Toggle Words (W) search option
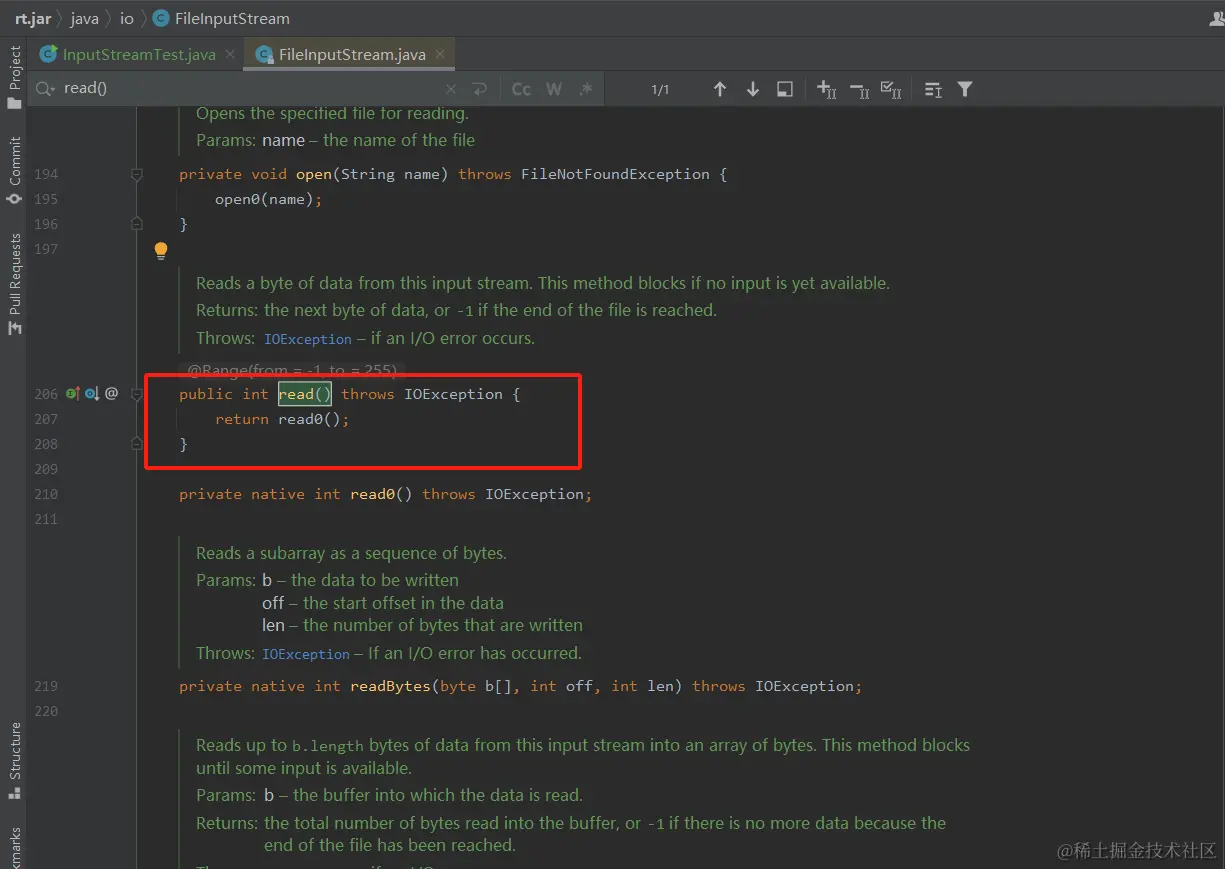The width and height of the screenshot is (1225, 869). pyautogui.click(x=554, y=89)
